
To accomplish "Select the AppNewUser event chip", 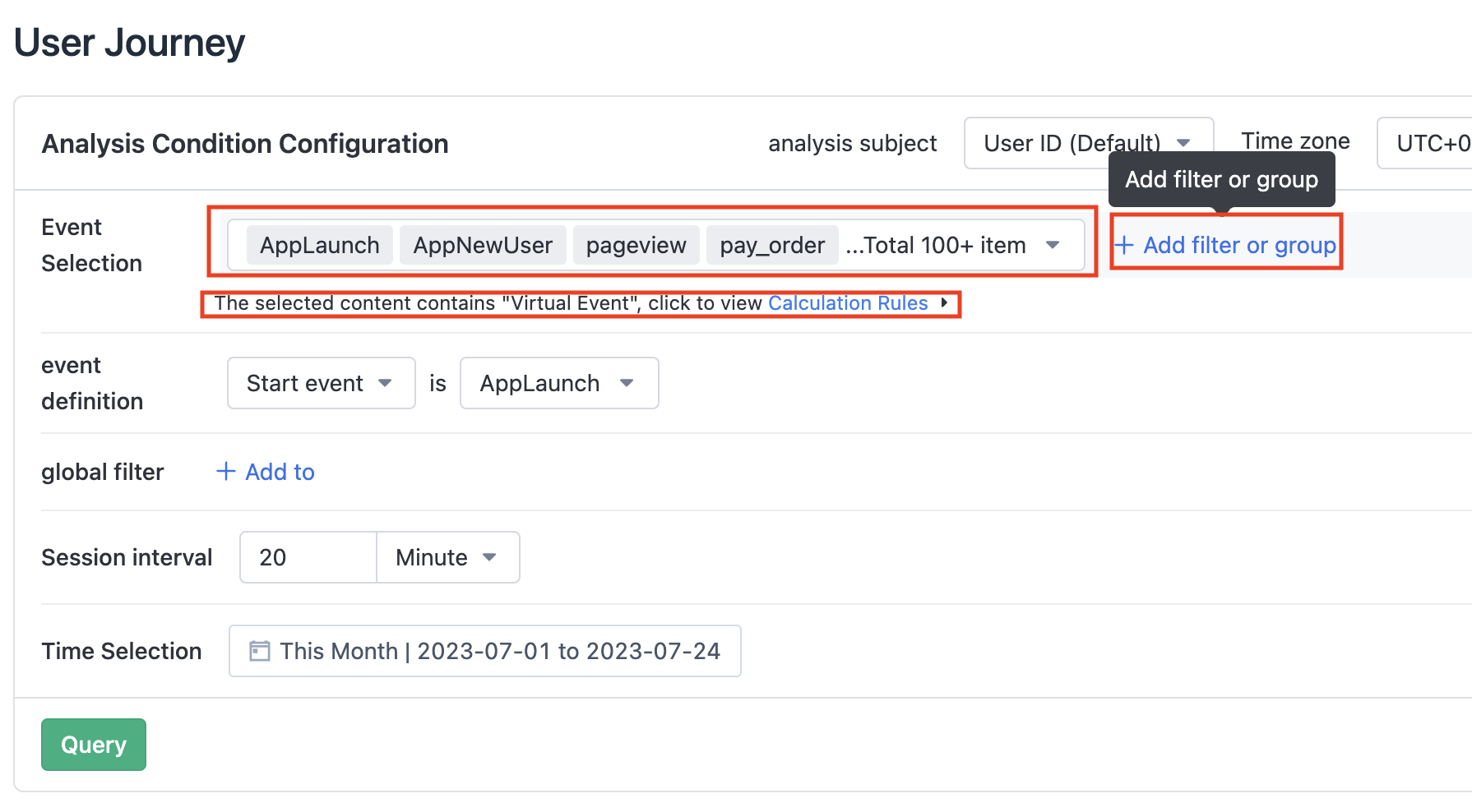I will [483, 244].
